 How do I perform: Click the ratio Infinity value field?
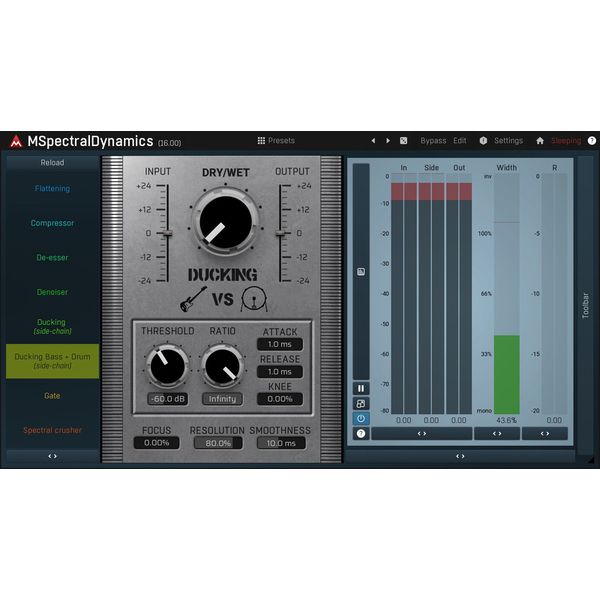click(x=222, y=399)
